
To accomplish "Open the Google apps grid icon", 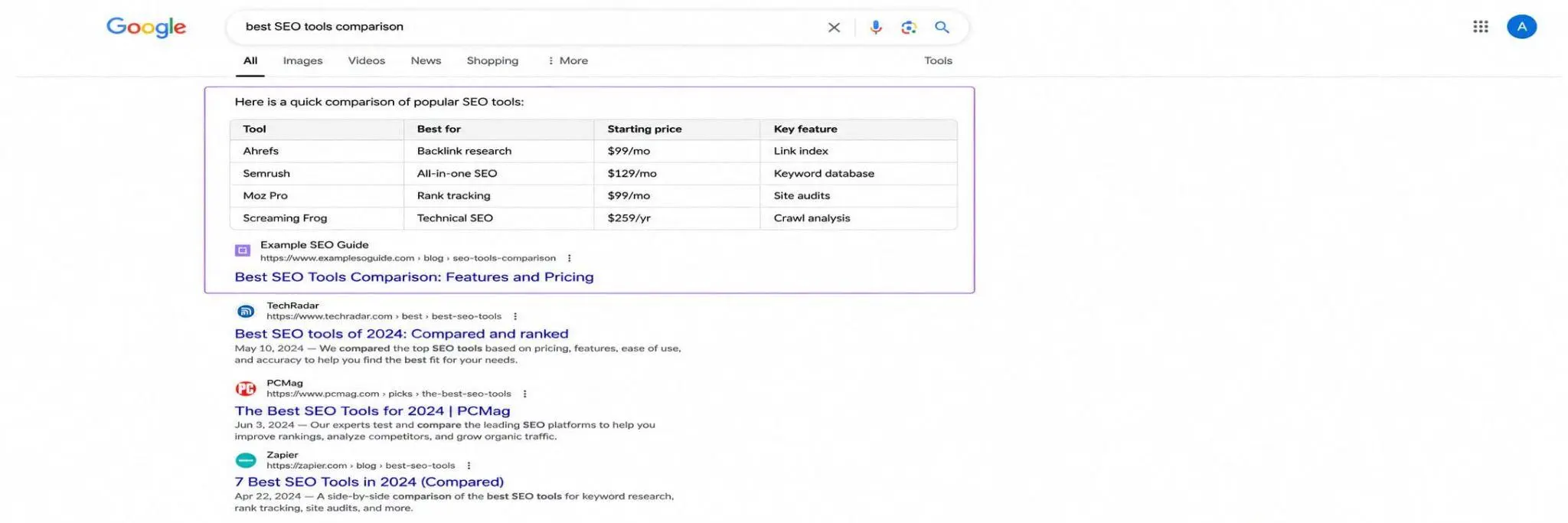I will coord(1481,27).
